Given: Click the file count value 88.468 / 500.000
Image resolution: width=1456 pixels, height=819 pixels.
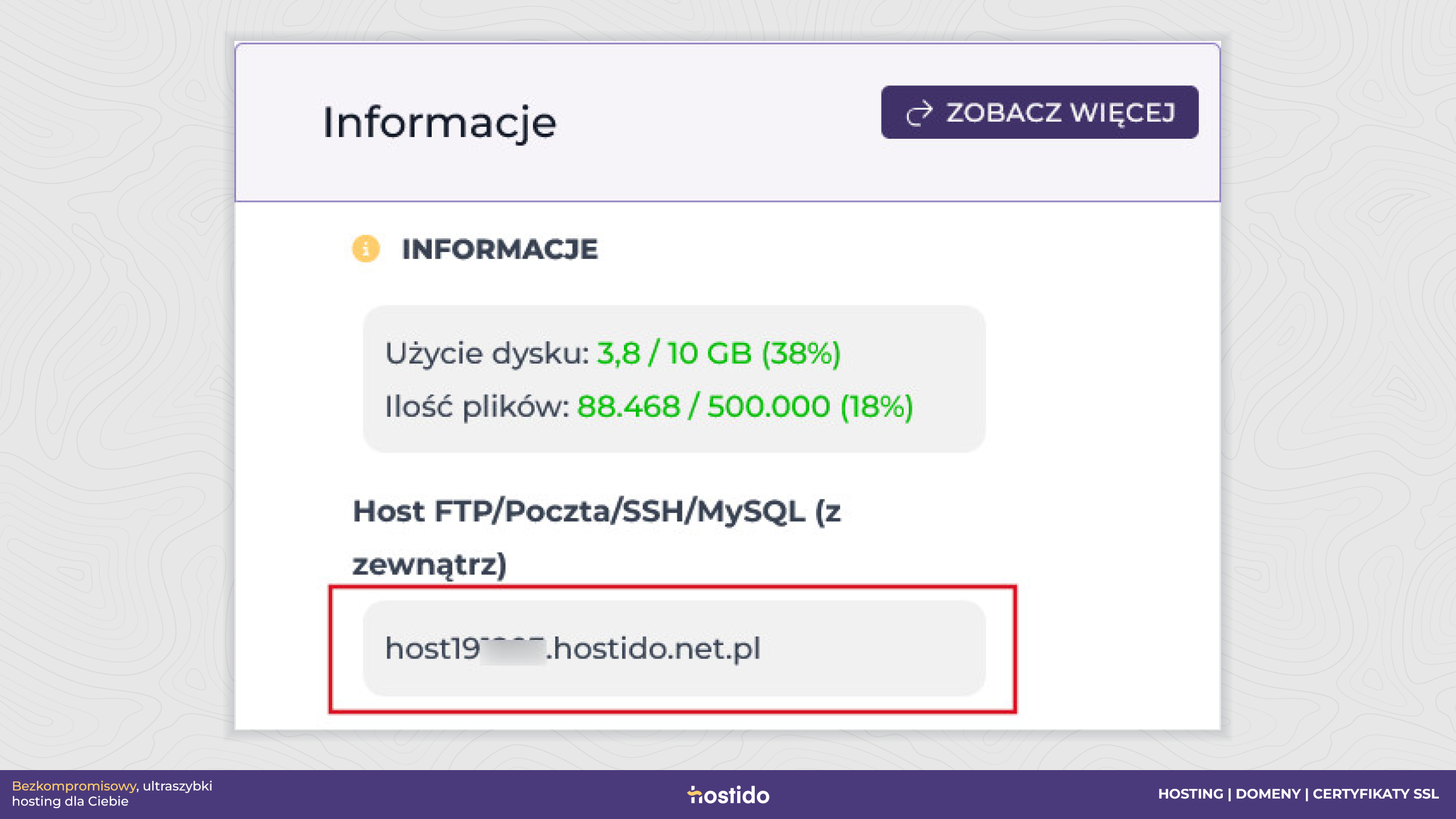Looking at the screenshot, I should (704, 407).
